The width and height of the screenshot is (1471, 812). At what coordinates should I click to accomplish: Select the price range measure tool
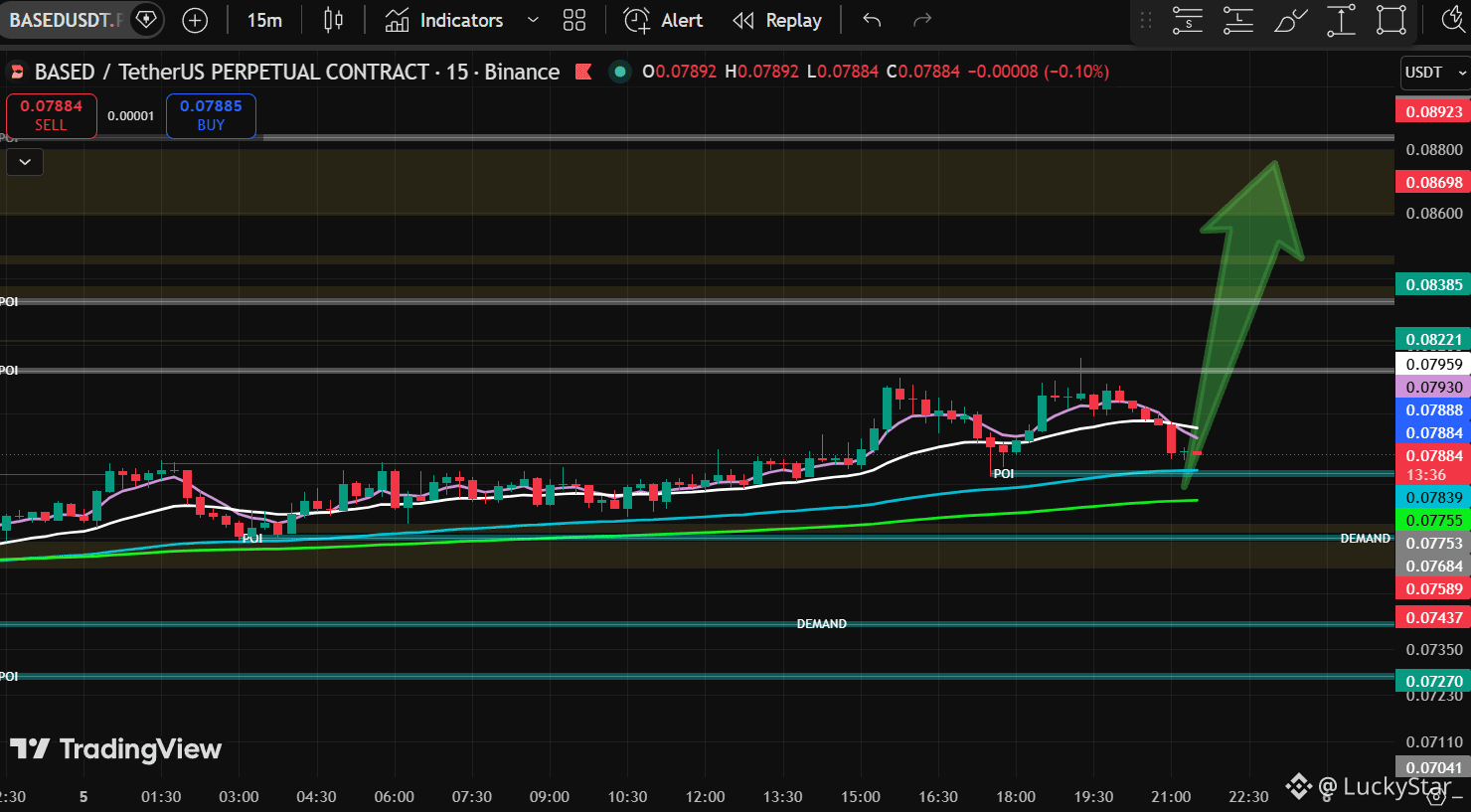(x=1341, y=20)
